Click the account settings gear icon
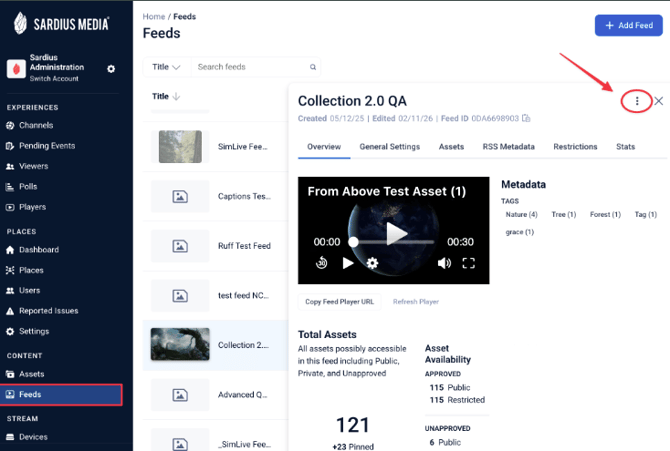The width and height of the screenshot is (670, 451). [x=111, y=69]
